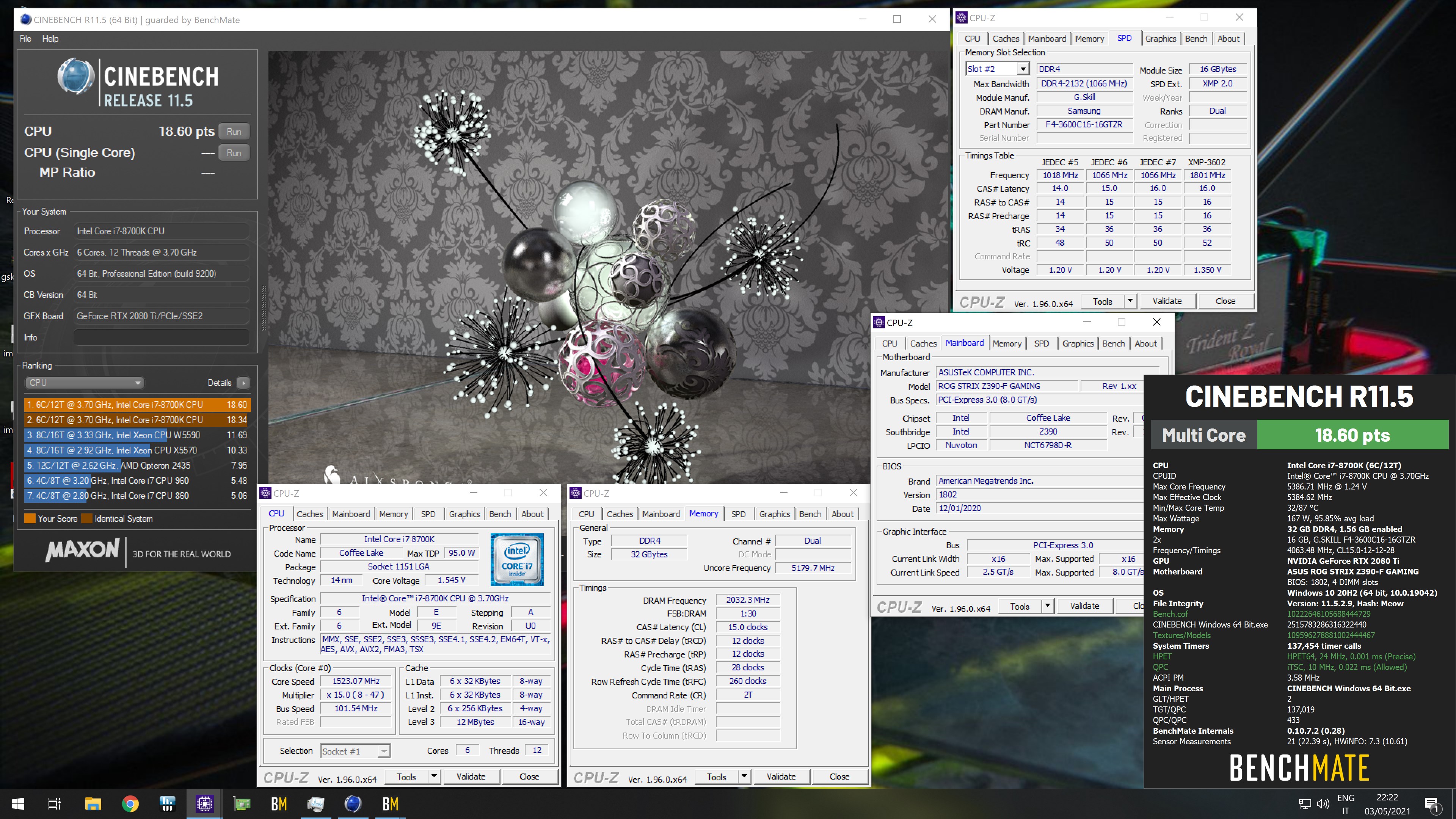Screen dimensions: 1456x819
Task: Click the Details arrow button in Ranking
Action: pos(243,383)
